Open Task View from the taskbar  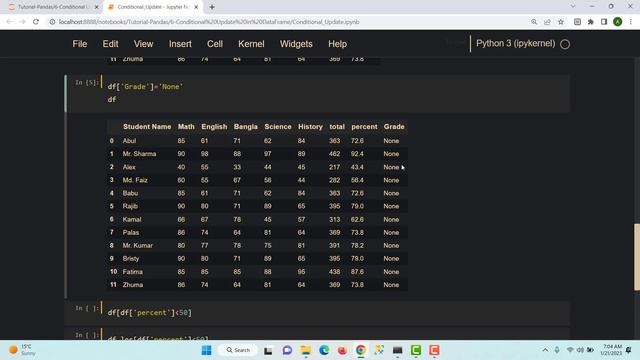coord(268,350)
